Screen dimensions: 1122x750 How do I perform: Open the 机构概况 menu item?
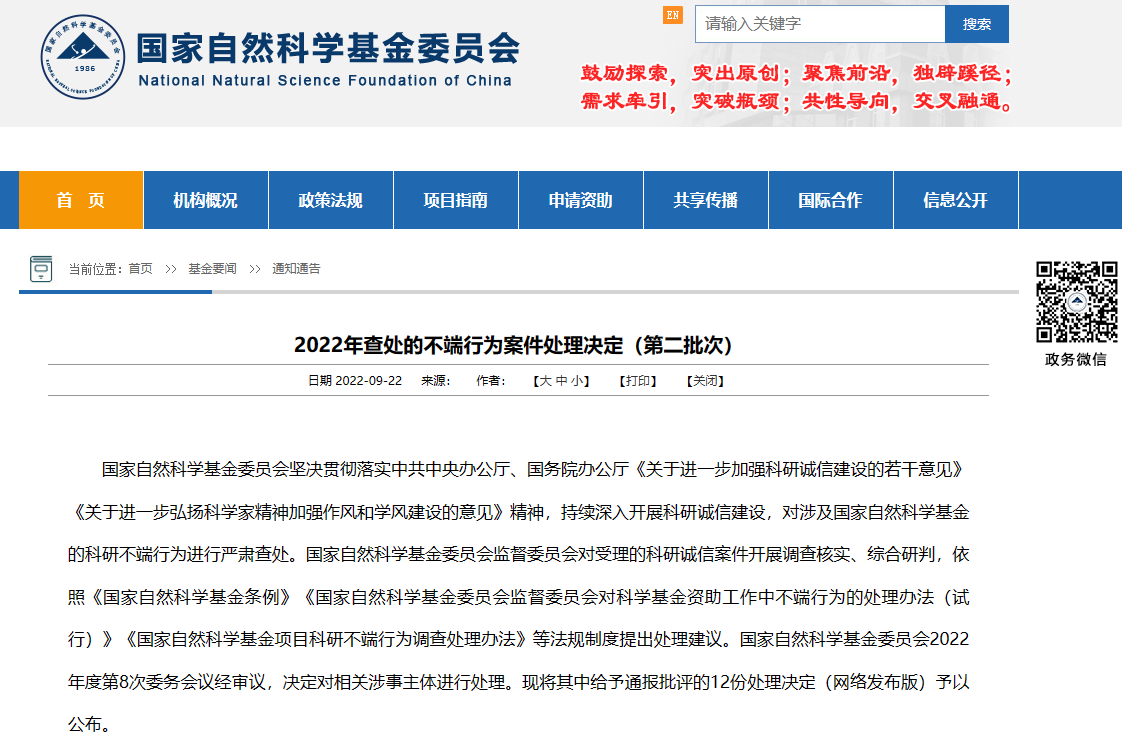pos(205,200)
